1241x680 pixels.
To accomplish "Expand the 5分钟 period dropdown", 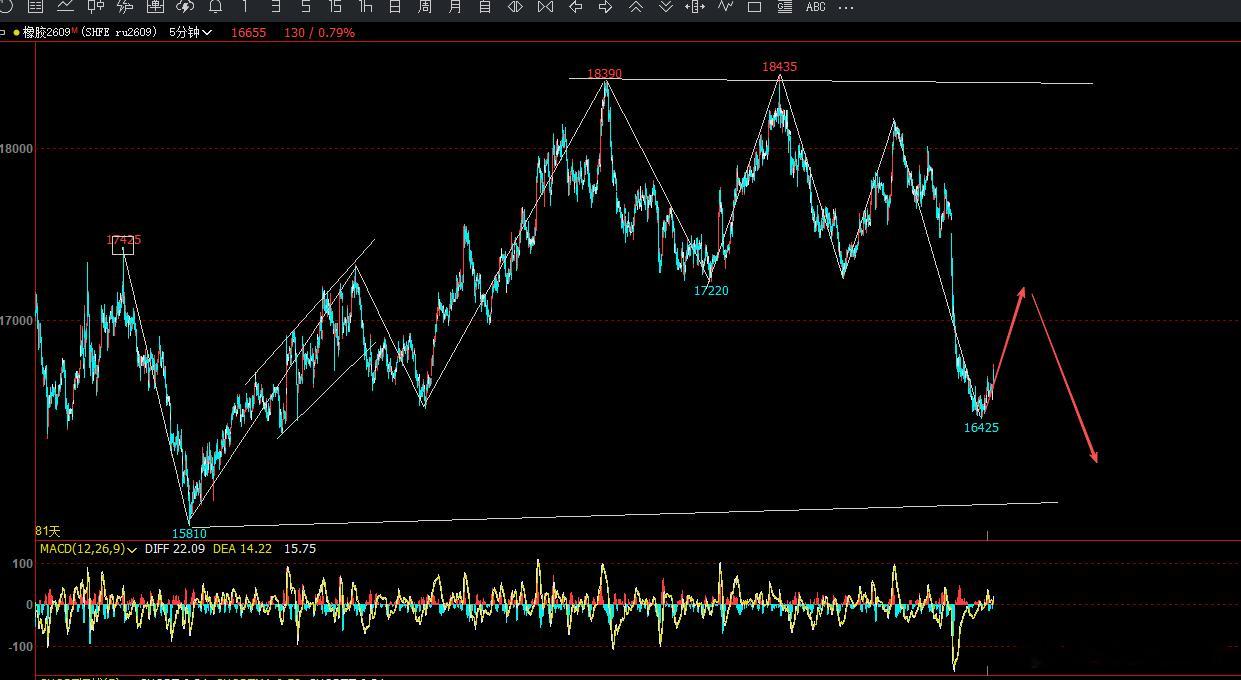I will click(x=190, y=32).
